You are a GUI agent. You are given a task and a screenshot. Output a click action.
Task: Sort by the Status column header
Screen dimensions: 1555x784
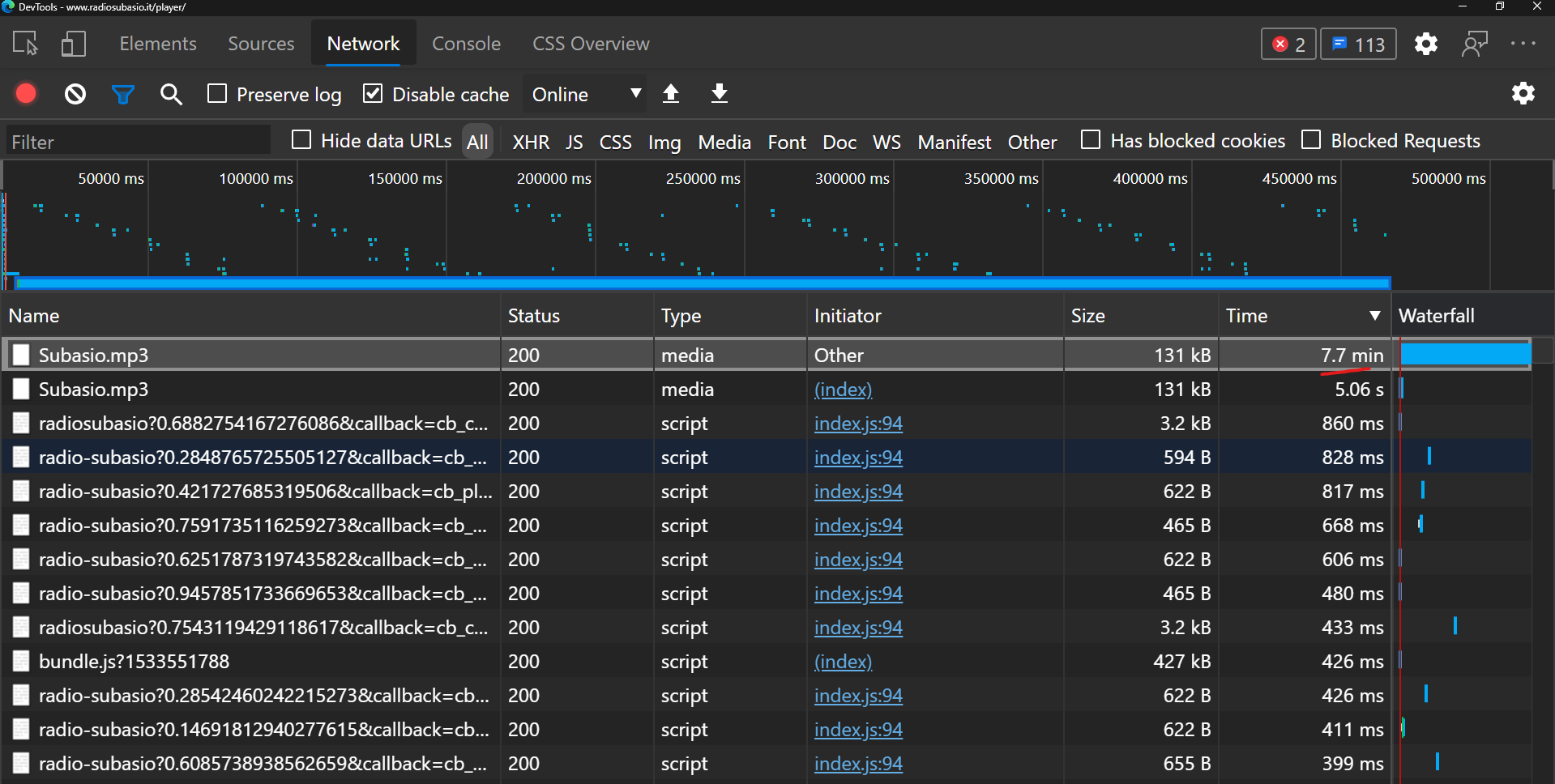577,316
